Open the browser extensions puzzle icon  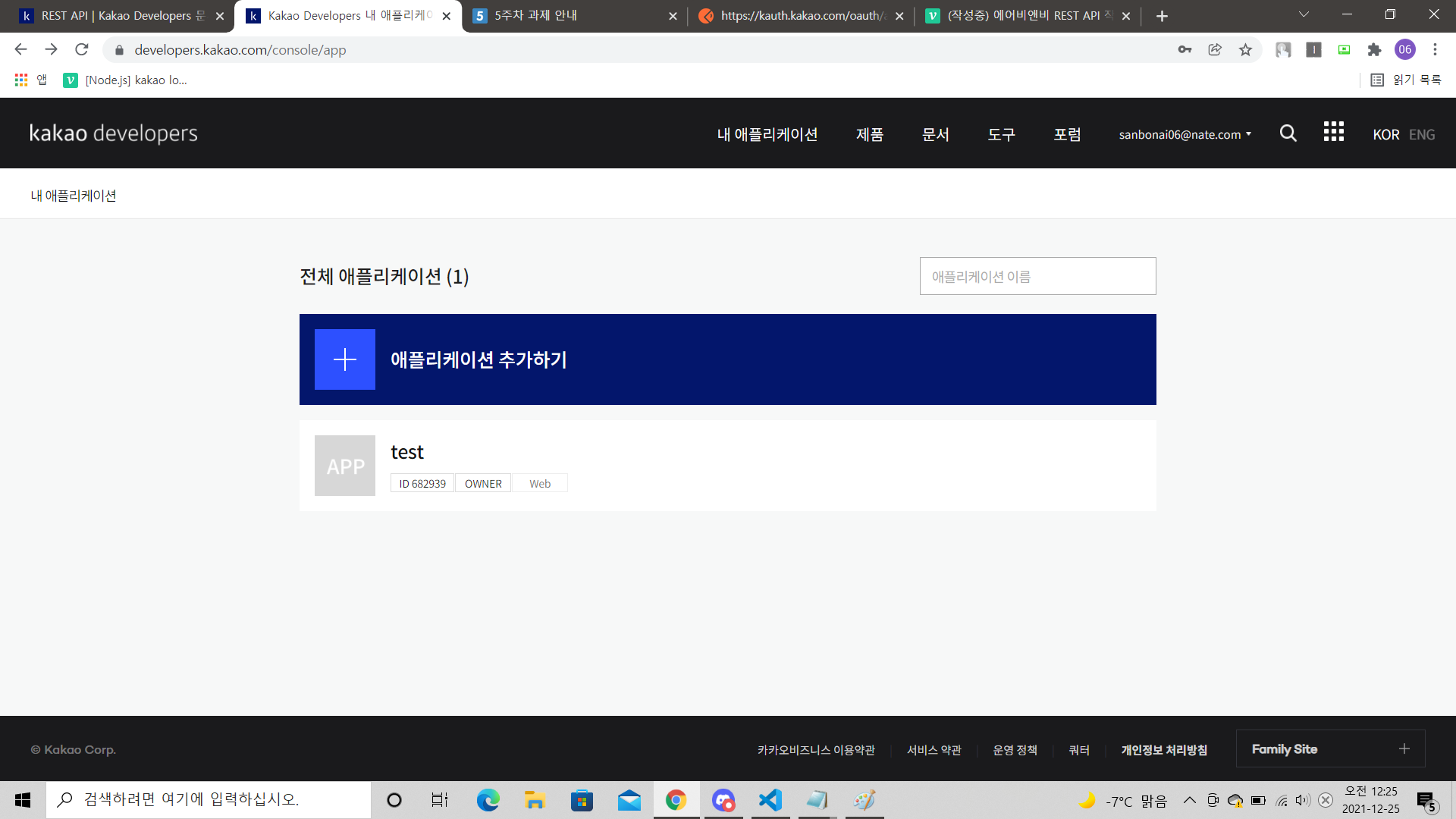click(1374, 50)
